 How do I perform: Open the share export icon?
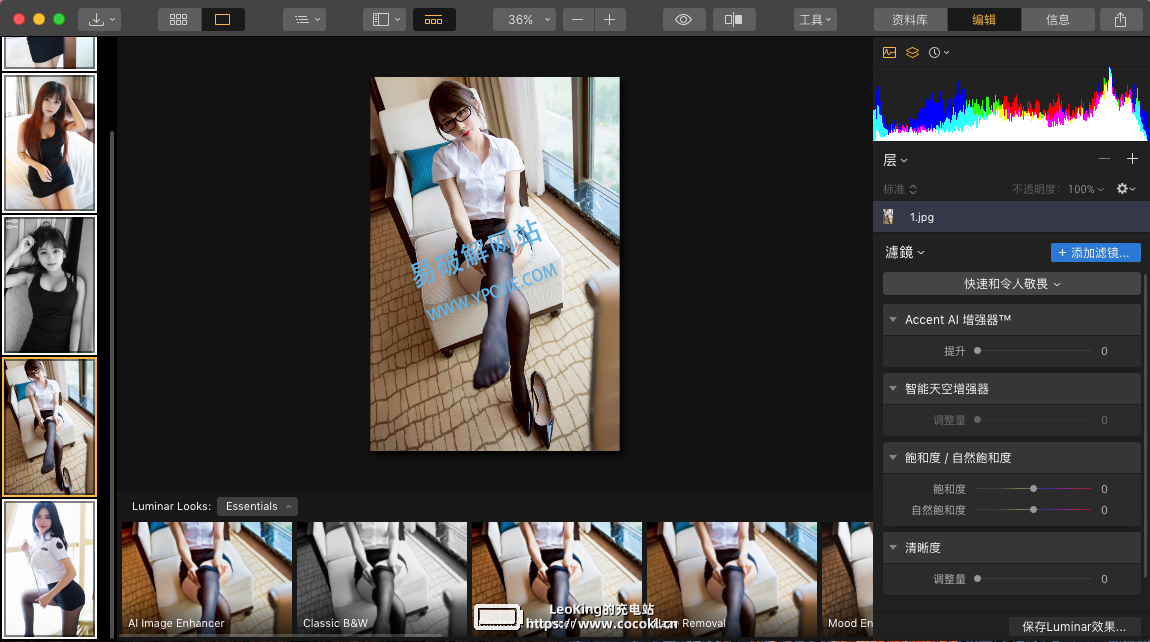1120,20
